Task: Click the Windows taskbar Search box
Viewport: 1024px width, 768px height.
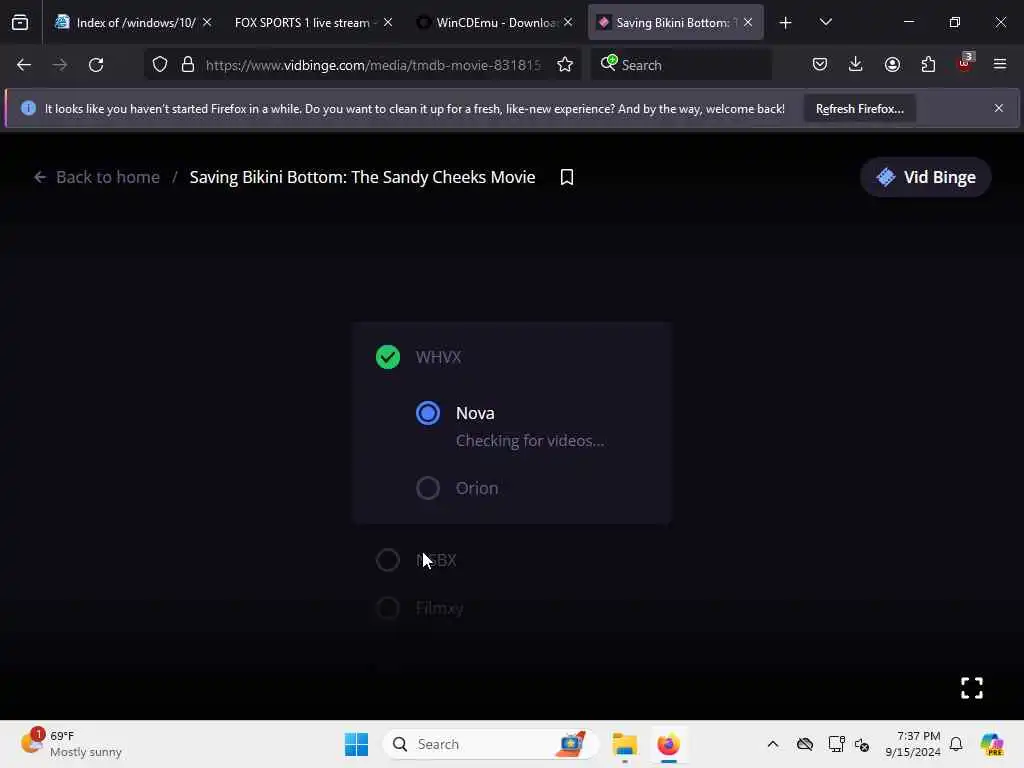Action: [490, 744]
